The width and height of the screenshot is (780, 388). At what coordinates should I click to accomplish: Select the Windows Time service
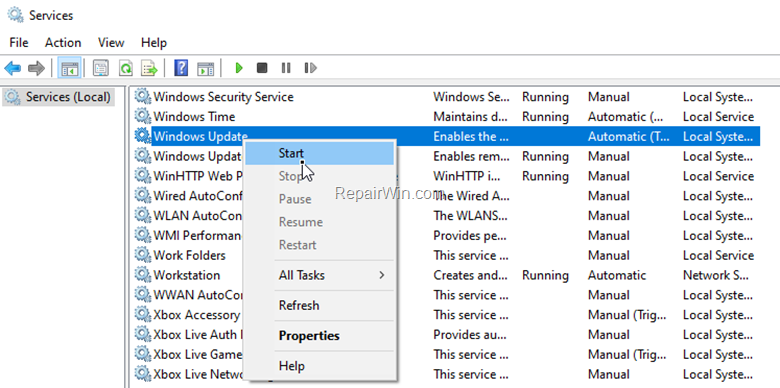[x=446, y=116]
